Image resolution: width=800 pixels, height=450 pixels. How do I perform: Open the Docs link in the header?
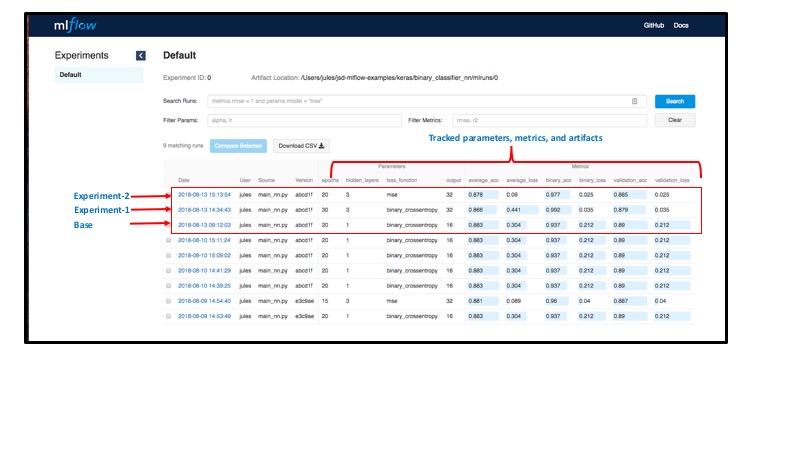(681, 25)
